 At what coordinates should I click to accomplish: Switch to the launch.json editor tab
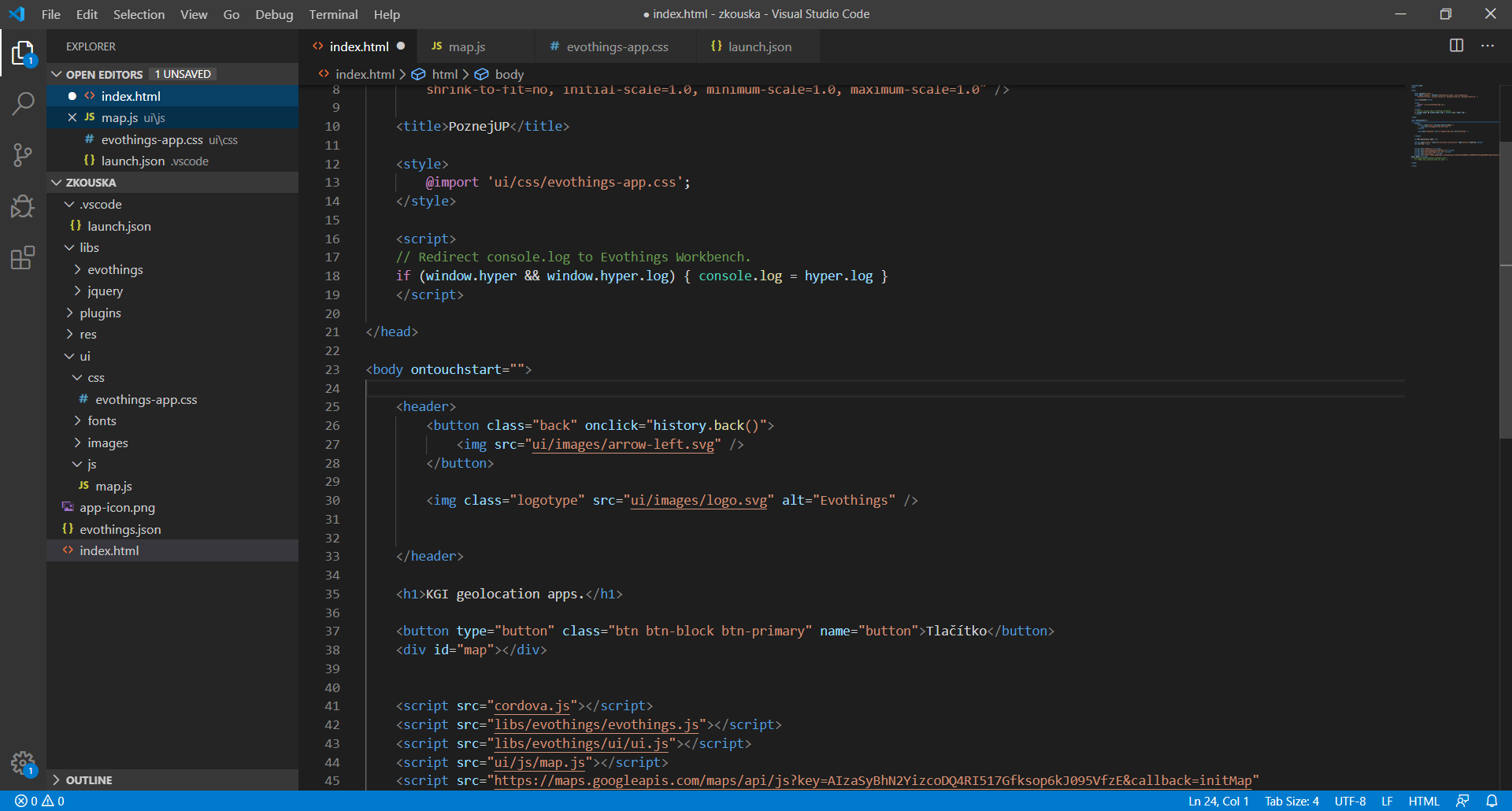[x=758, y=46]
